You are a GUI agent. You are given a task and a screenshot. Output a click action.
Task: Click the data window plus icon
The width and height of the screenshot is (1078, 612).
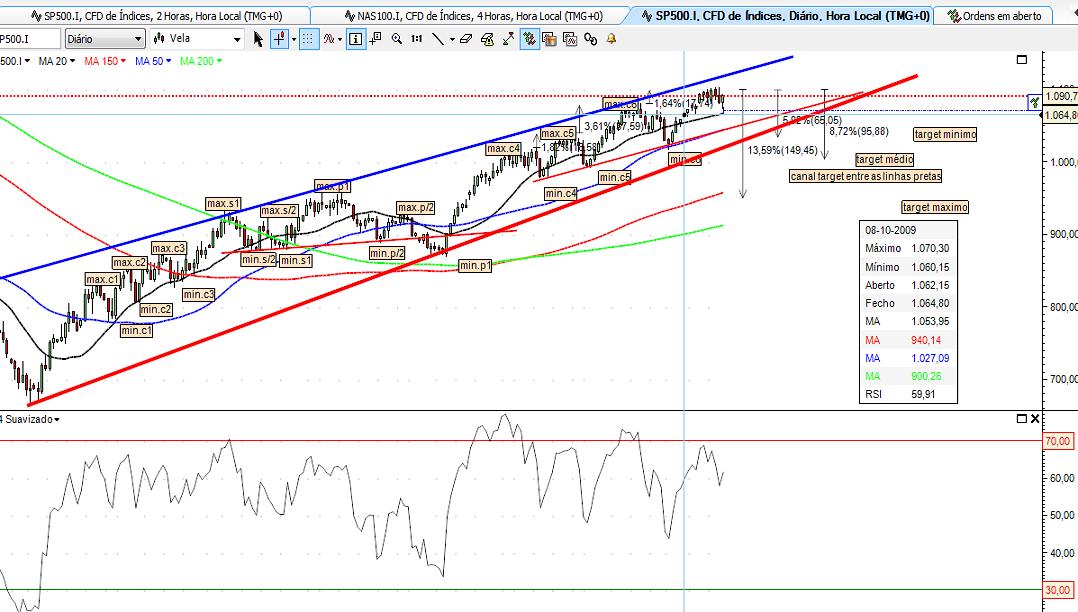[x=375, y=39]
